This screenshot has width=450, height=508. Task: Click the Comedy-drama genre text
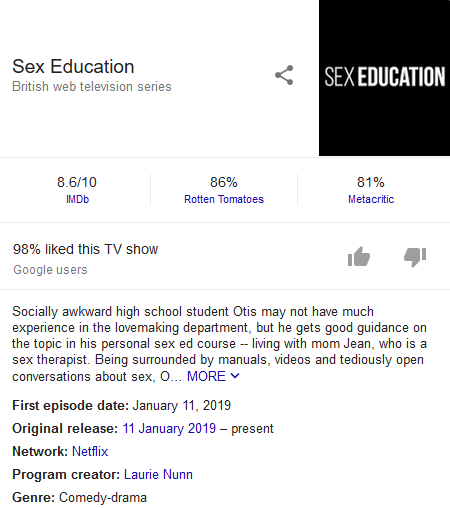103,497
